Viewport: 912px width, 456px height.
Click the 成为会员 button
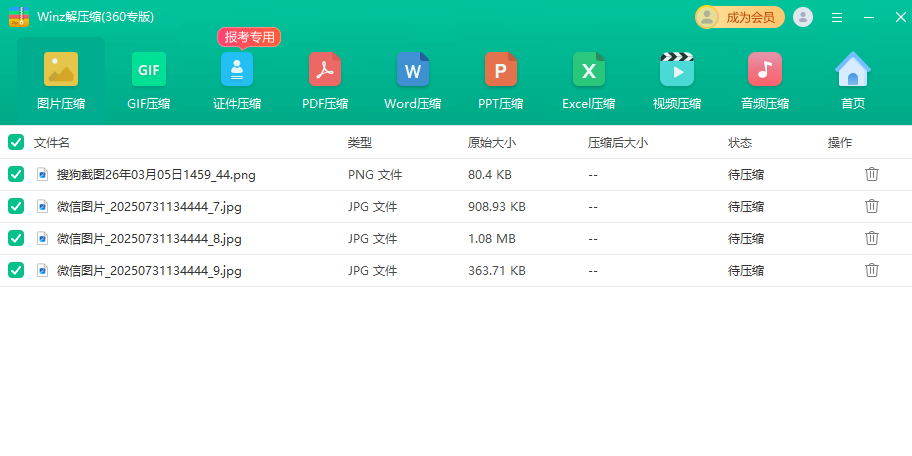(x=740, y=17)
